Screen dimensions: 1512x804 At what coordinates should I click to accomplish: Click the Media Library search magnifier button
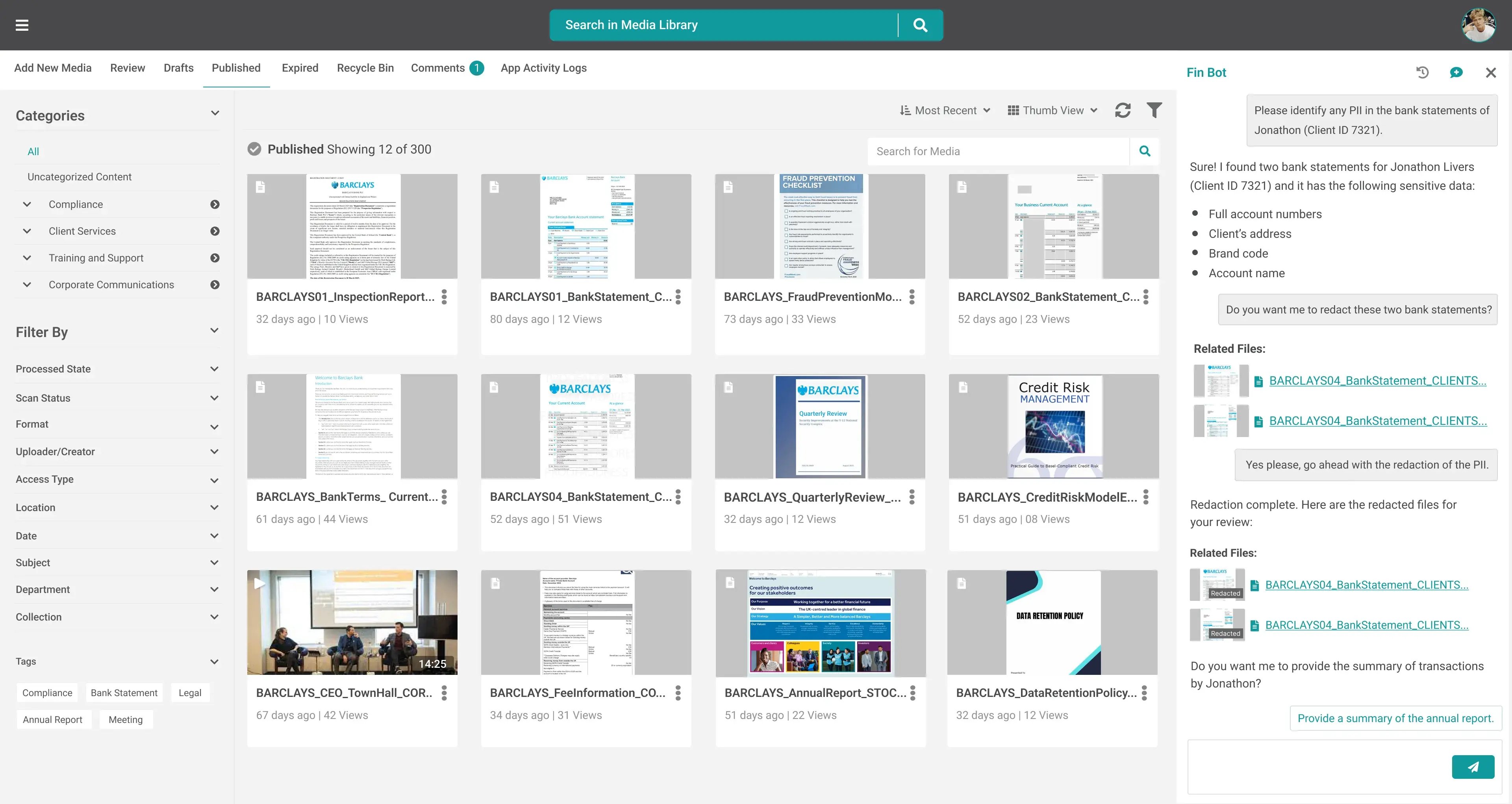pyautogui.click(x=920, y=25)
